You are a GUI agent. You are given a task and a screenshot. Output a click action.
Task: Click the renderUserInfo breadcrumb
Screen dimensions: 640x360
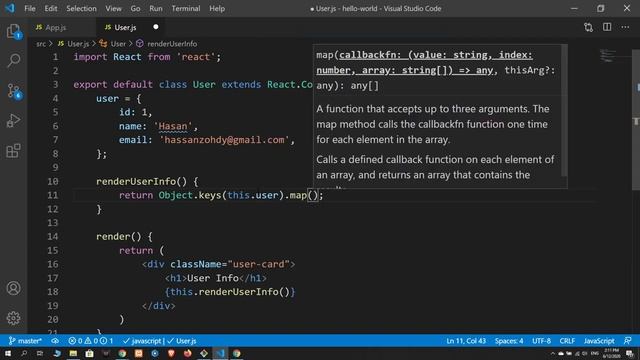[x=167, y=44]
